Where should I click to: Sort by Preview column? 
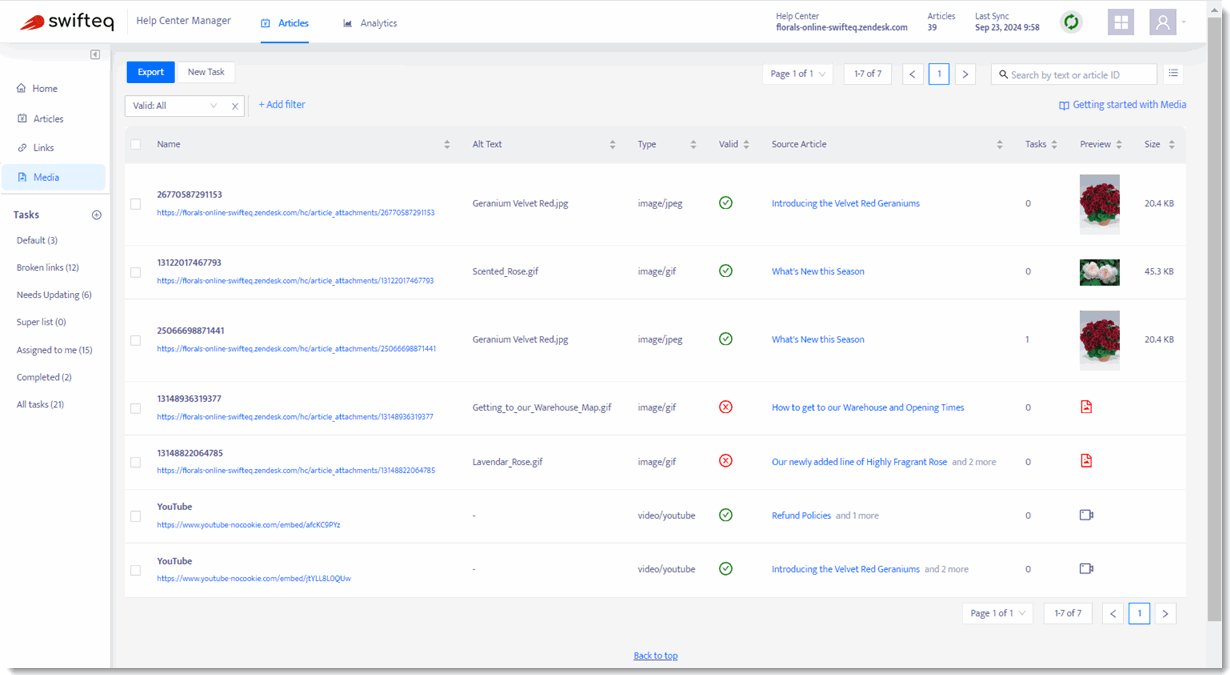1120,144
